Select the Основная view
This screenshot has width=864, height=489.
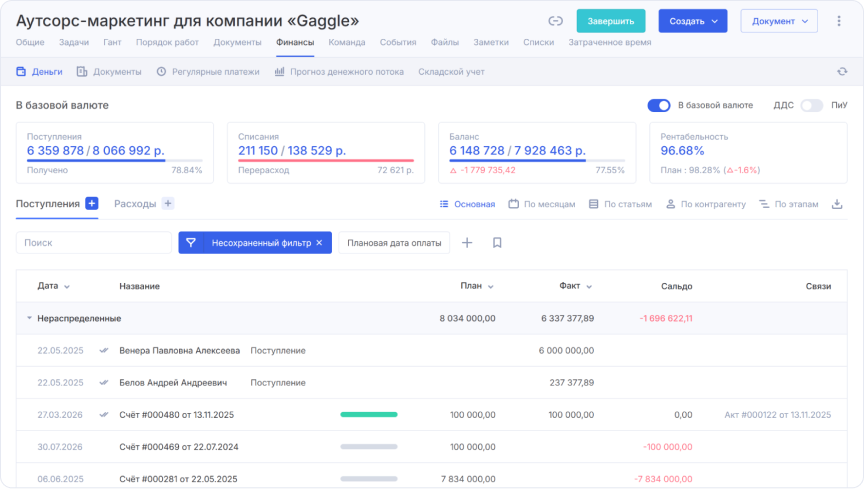pyautogui.click(x=467, y=204)
